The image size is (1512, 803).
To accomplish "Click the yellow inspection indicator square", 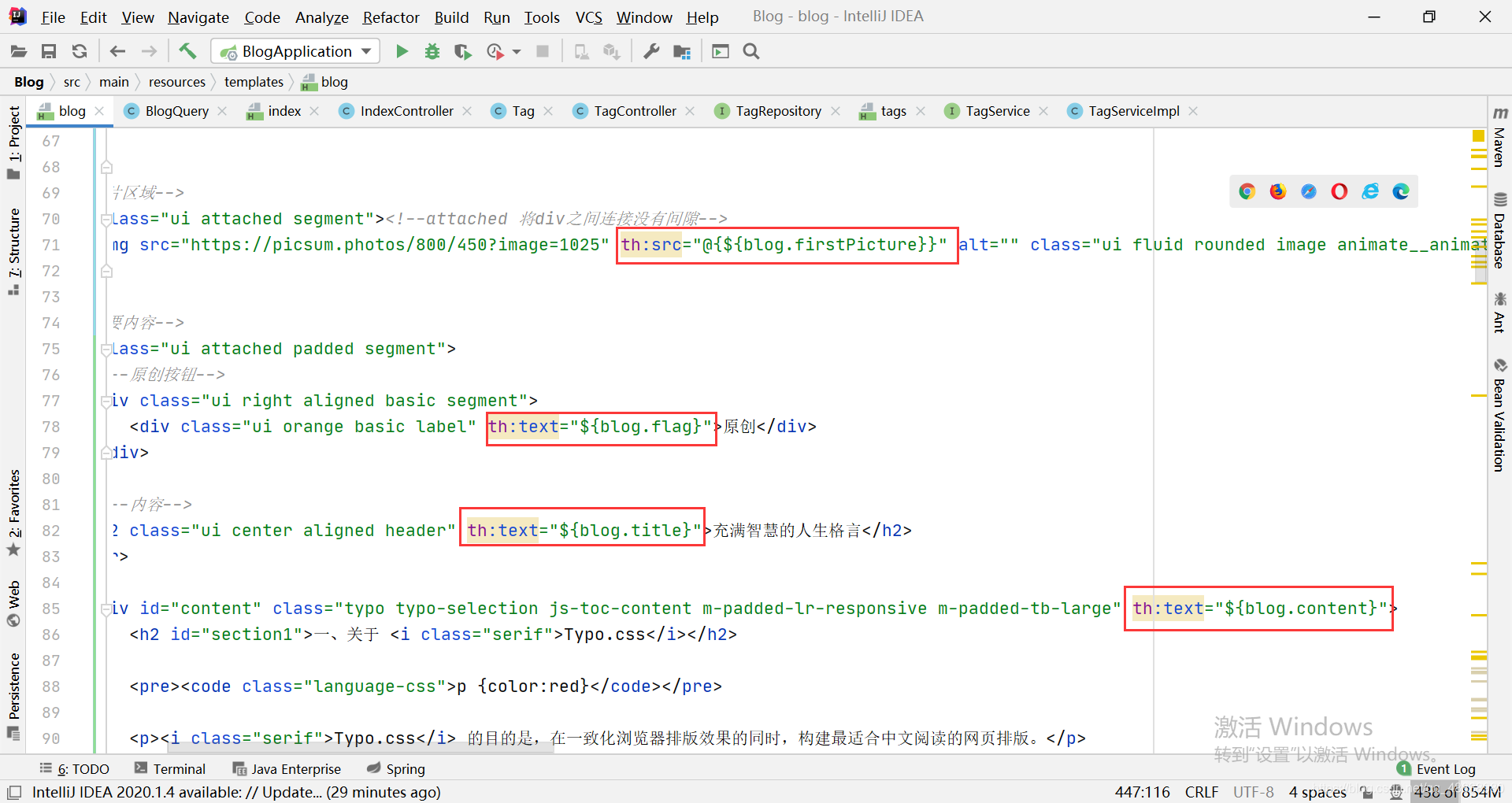I will 1478,136.
